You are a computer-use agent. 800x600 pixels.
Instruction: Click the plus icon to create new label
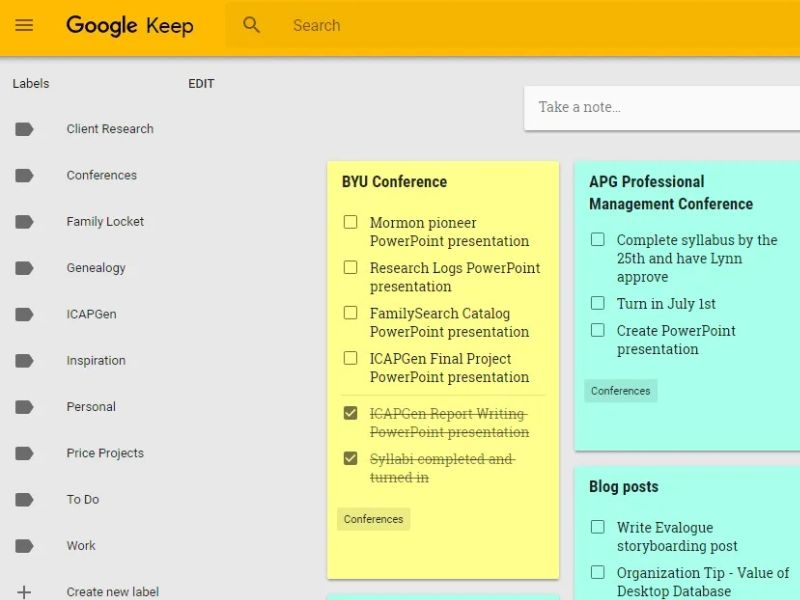[x=22, y=590]
